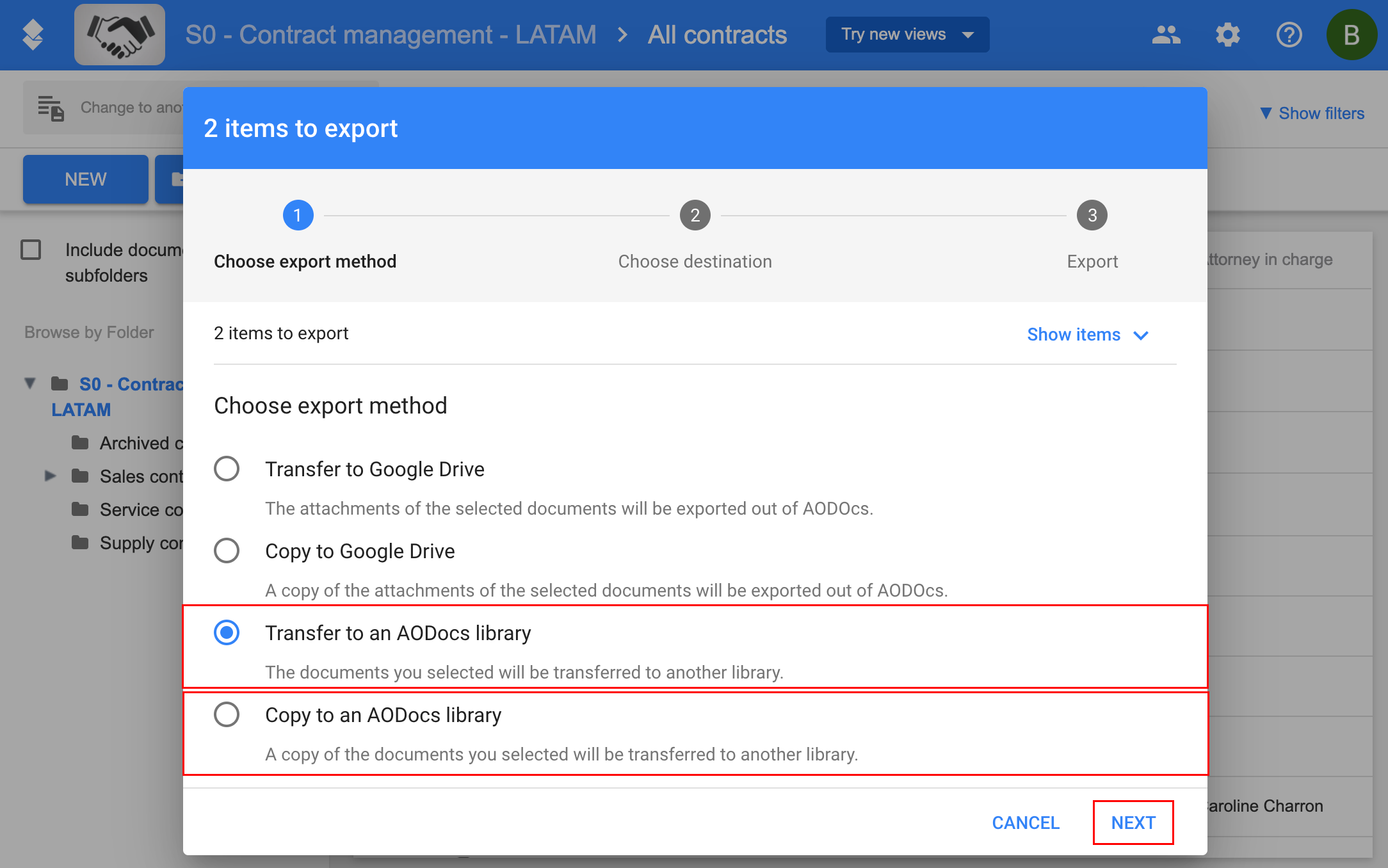The image size is (1388, 868).
Task: Select Transfer to Google Drive radio
Action: tap(227, 469)
